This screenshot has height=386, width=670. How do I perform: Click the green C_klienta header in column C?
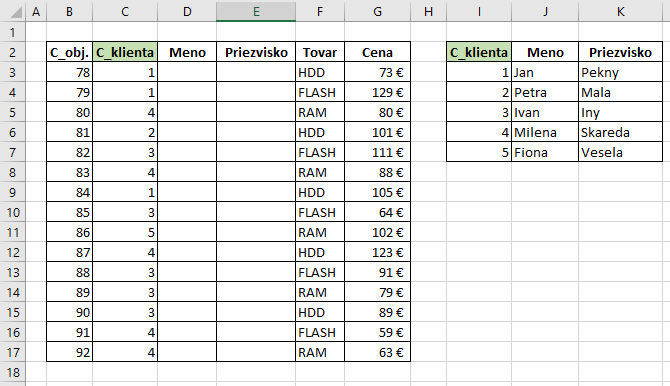click(125, 52)
